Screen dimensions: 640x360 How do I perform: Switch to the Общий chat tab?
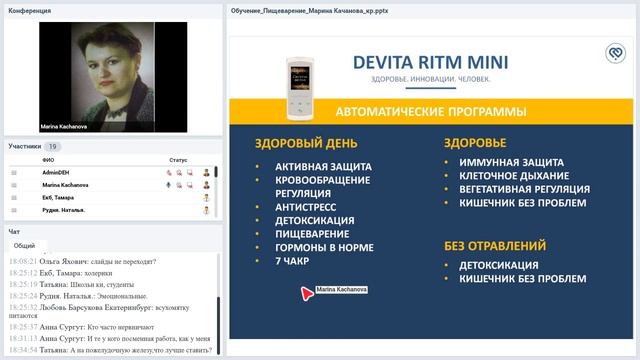(24, 246)
